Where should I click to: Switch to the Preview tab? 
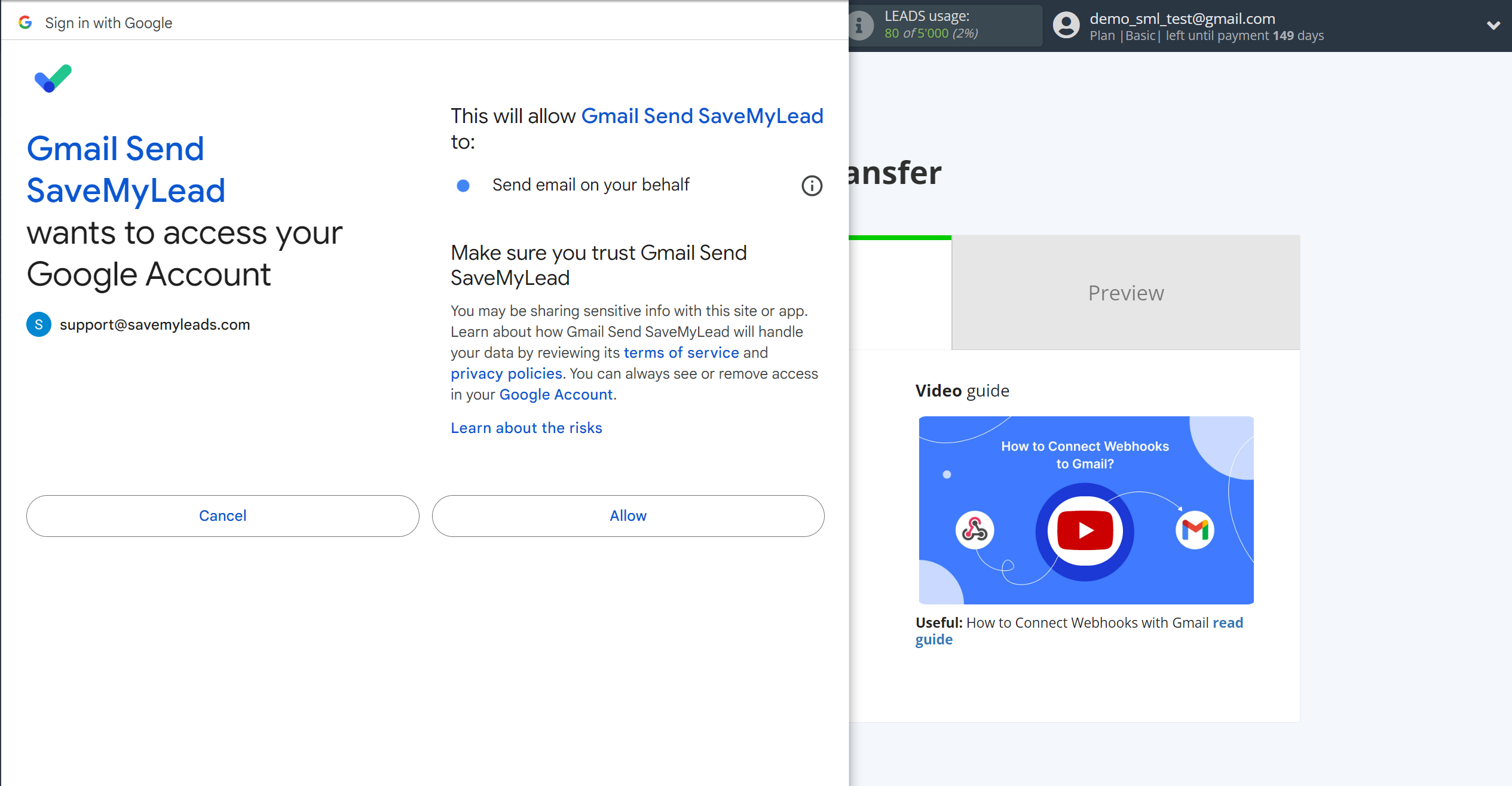(x=1125, y=293)
